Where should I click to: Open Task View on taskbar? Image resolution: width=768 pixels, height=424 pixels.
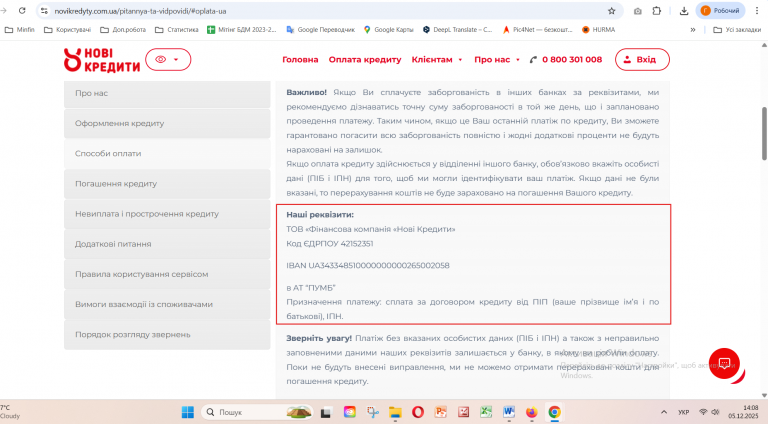click(325, 412)
